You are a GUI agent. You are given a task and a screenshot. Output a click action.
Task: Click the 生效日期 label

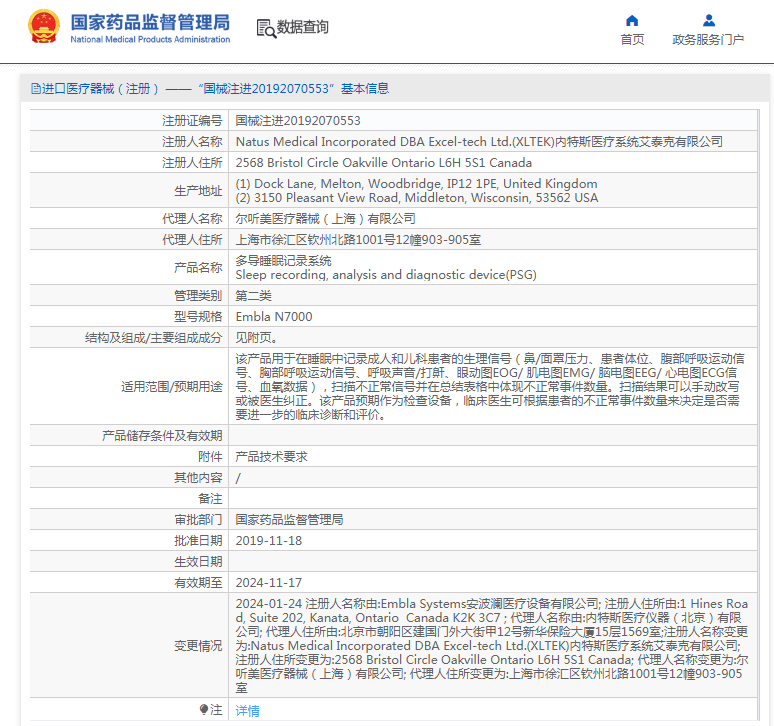198,562
